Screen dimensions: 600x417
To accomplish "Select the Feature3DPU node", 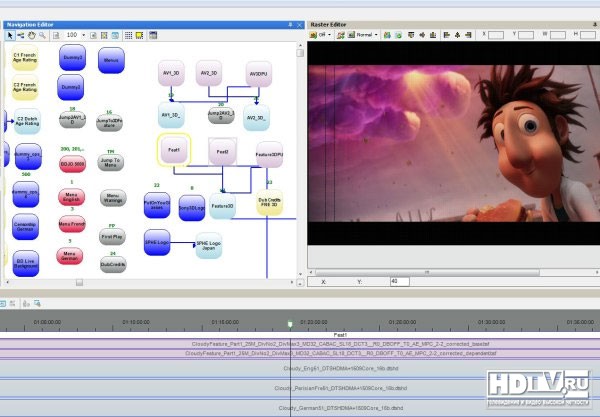I will tap(269, 155).
